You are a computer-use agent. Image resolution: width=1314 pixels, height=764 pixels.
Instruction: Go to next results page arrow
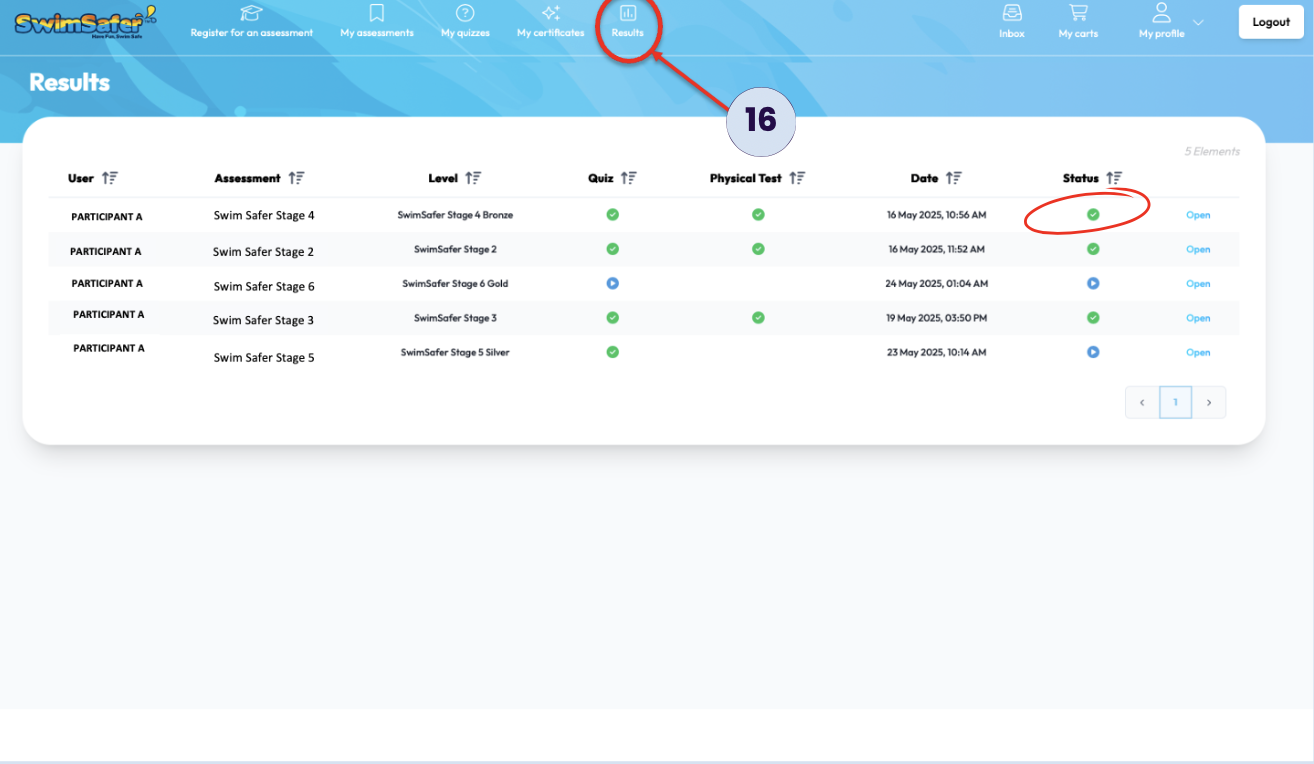point(1209,402)
